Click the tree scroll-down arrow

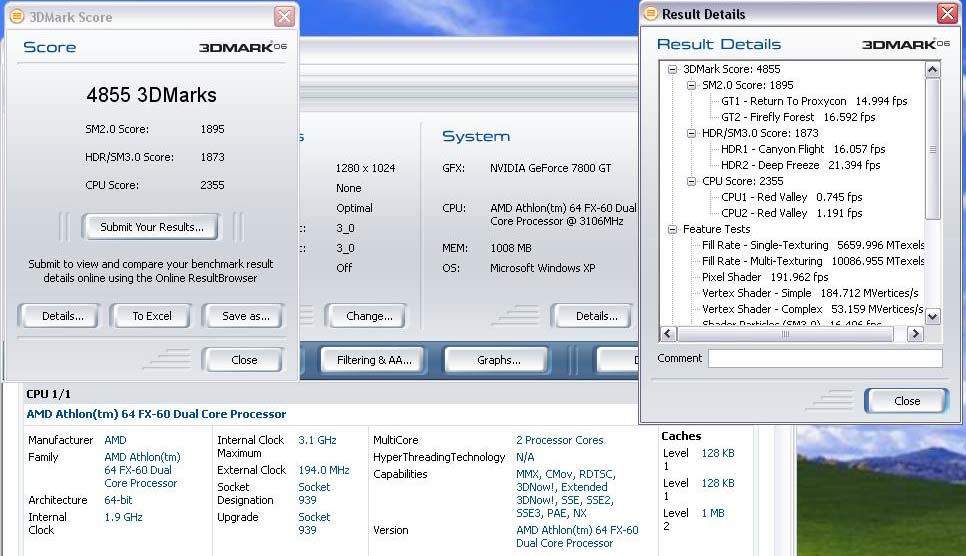click(933, 316)
